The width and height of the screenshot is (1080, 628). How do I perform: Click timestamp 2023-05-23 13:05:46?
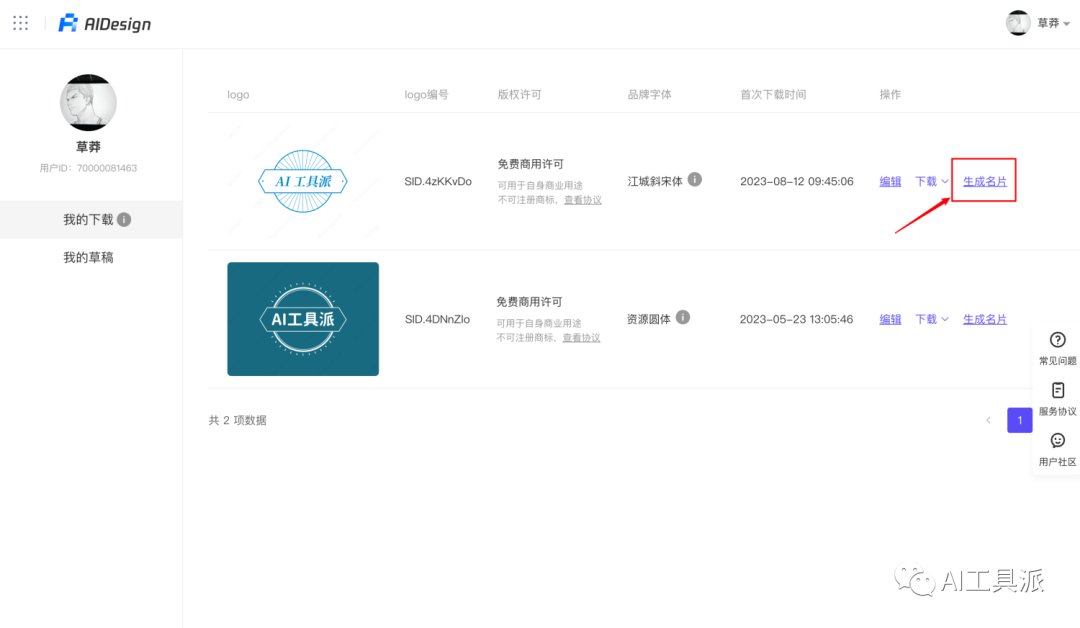[x=796, y=319]
